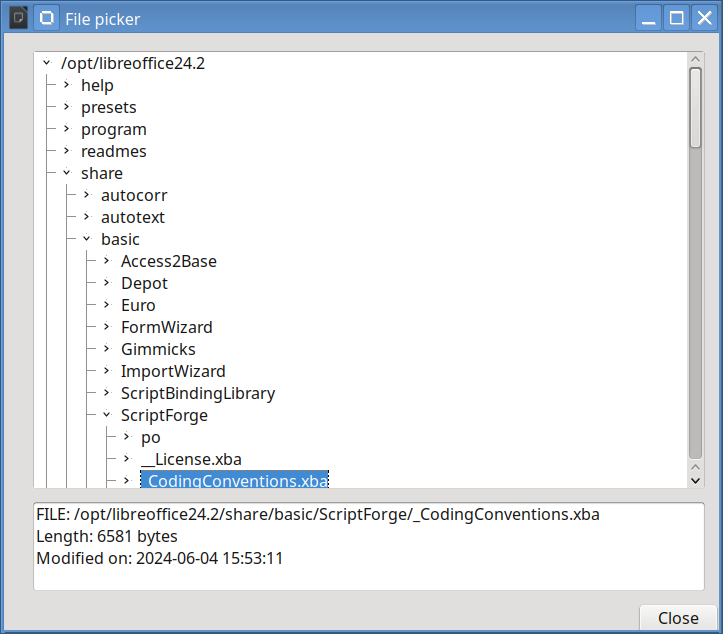Collapse the share folder
The image size is (723, 634).
tap(67, 172)
